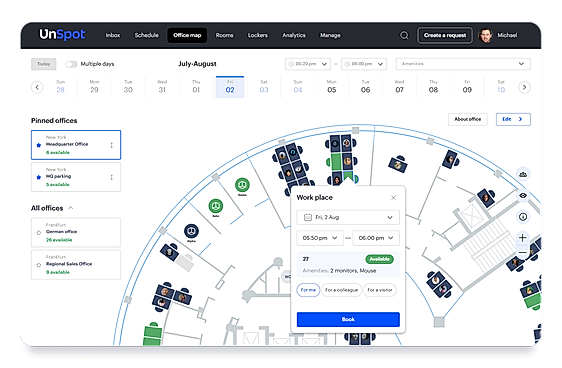Select Fri 09 in the date strip

click(x=467, y=87)
